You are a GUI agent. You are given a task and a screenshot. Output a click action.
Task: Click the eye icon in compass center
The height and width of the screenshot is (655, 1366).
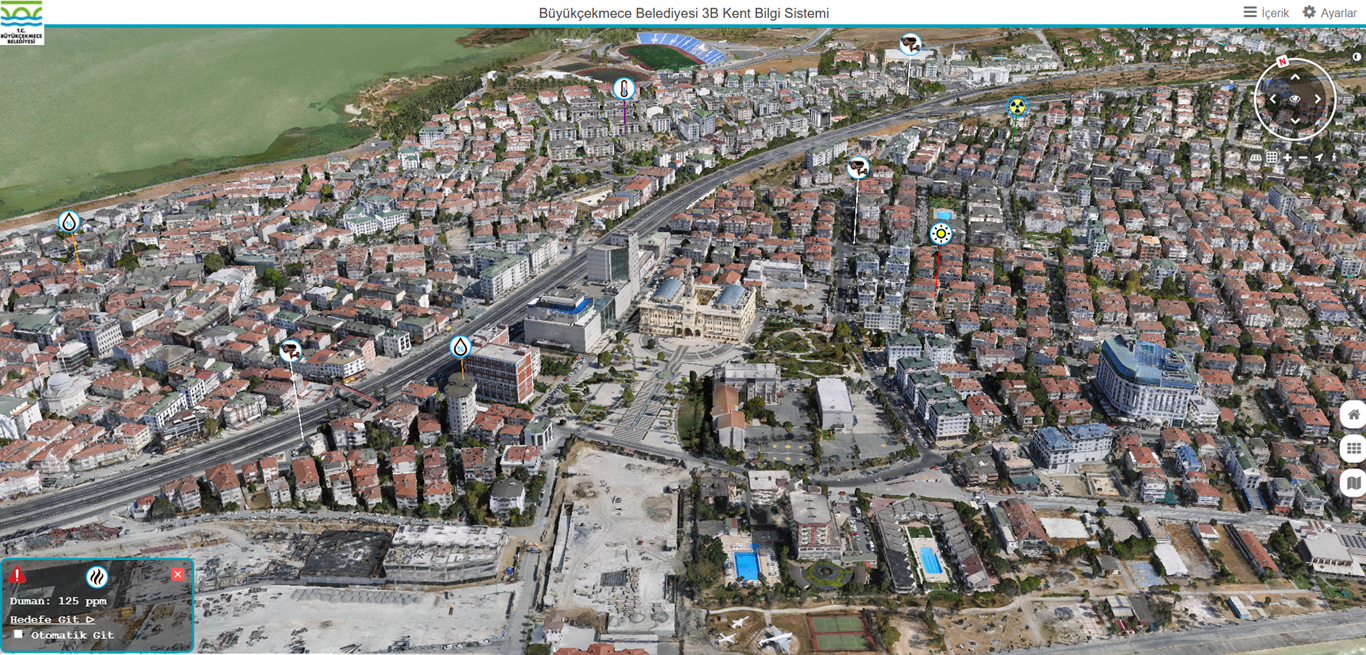coord(1295,99)
